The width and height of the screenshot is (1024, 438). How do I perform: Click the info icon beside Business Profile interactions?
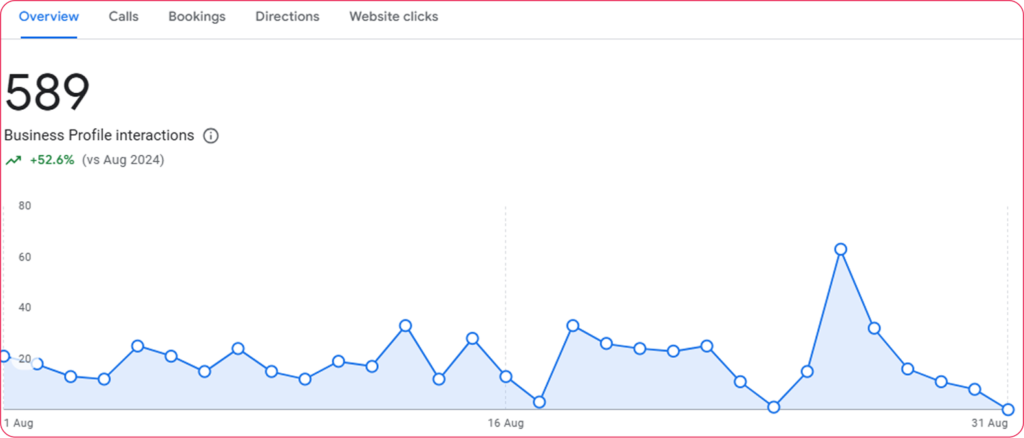[211, 136]
